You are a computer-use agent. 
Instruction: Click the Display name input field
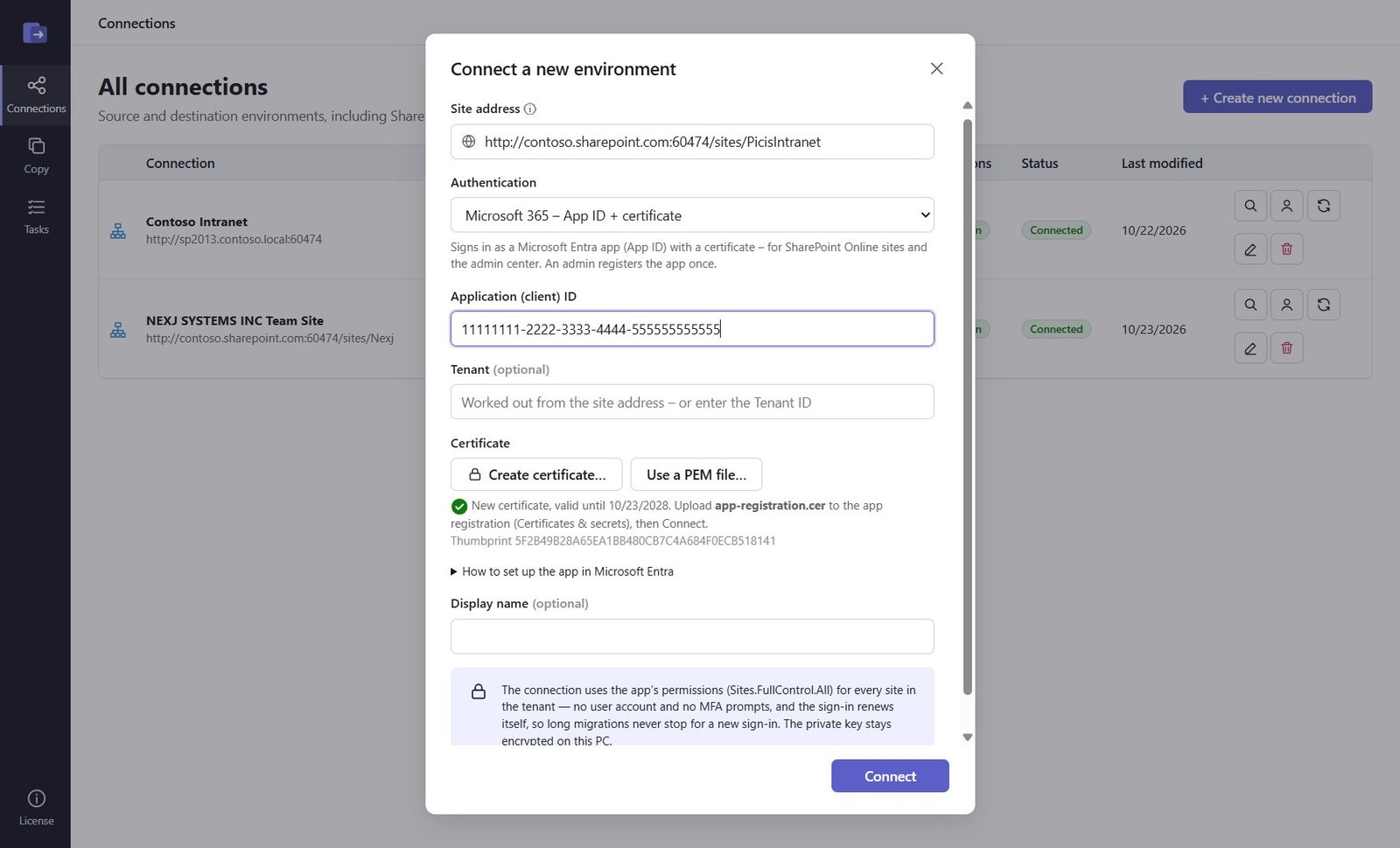tap(692, 636)
